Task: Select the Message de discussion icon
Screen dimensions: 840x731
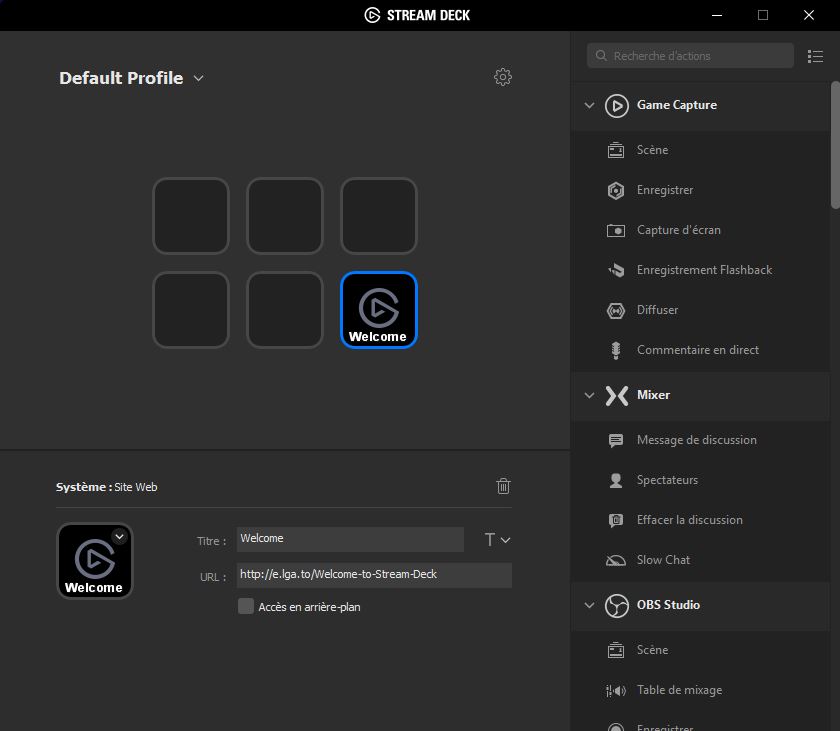Action: pyautogui.click(x=616, y=440)
